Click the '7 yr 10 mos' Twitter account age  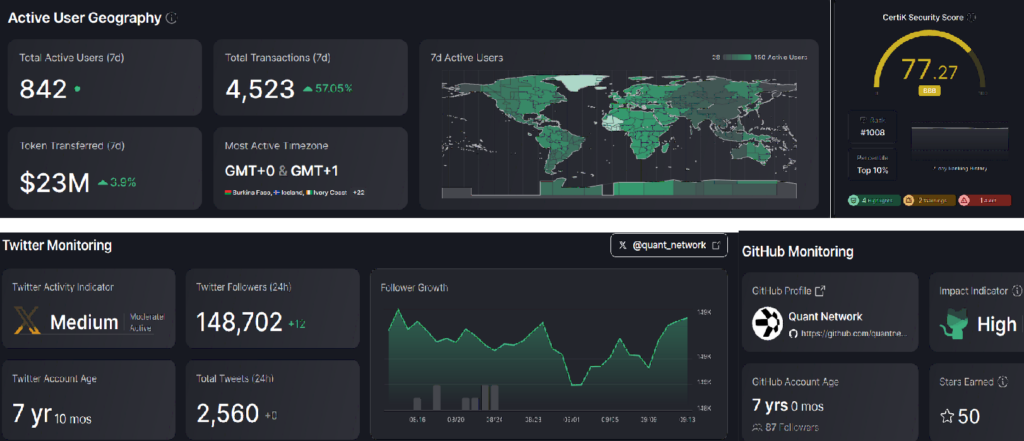(x=52, y=414)
